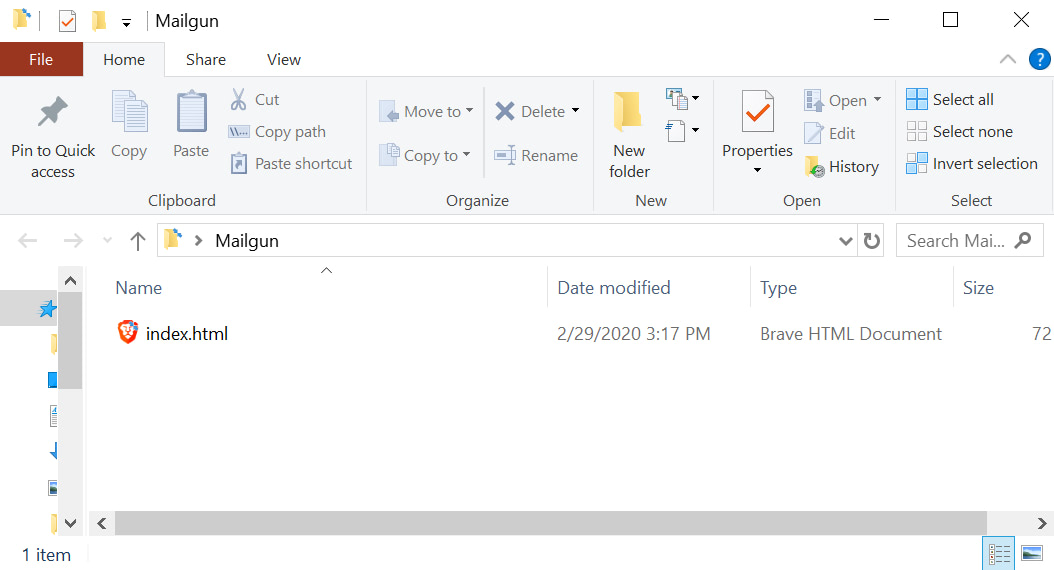Viewport: 1054px width, 570px height.
Task: Click the Brave HTML Document type cell
Action: pos(850,333)
